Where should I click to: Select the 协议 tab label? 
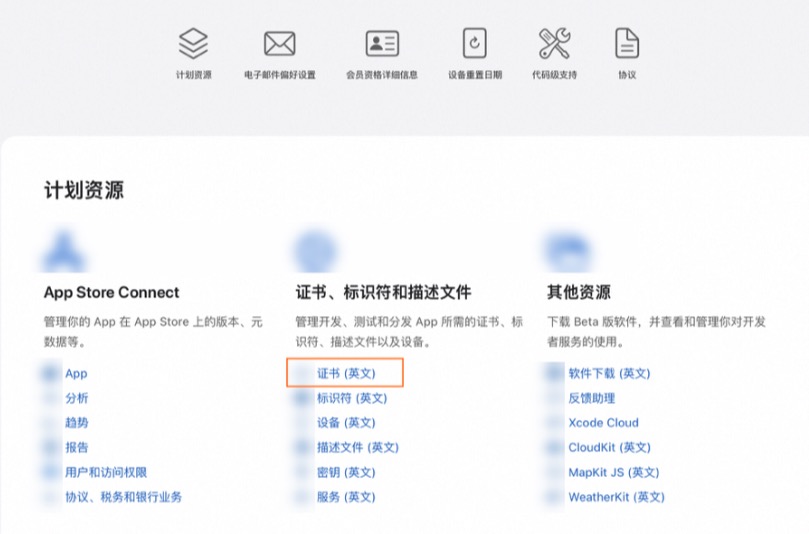pos(627,75)
